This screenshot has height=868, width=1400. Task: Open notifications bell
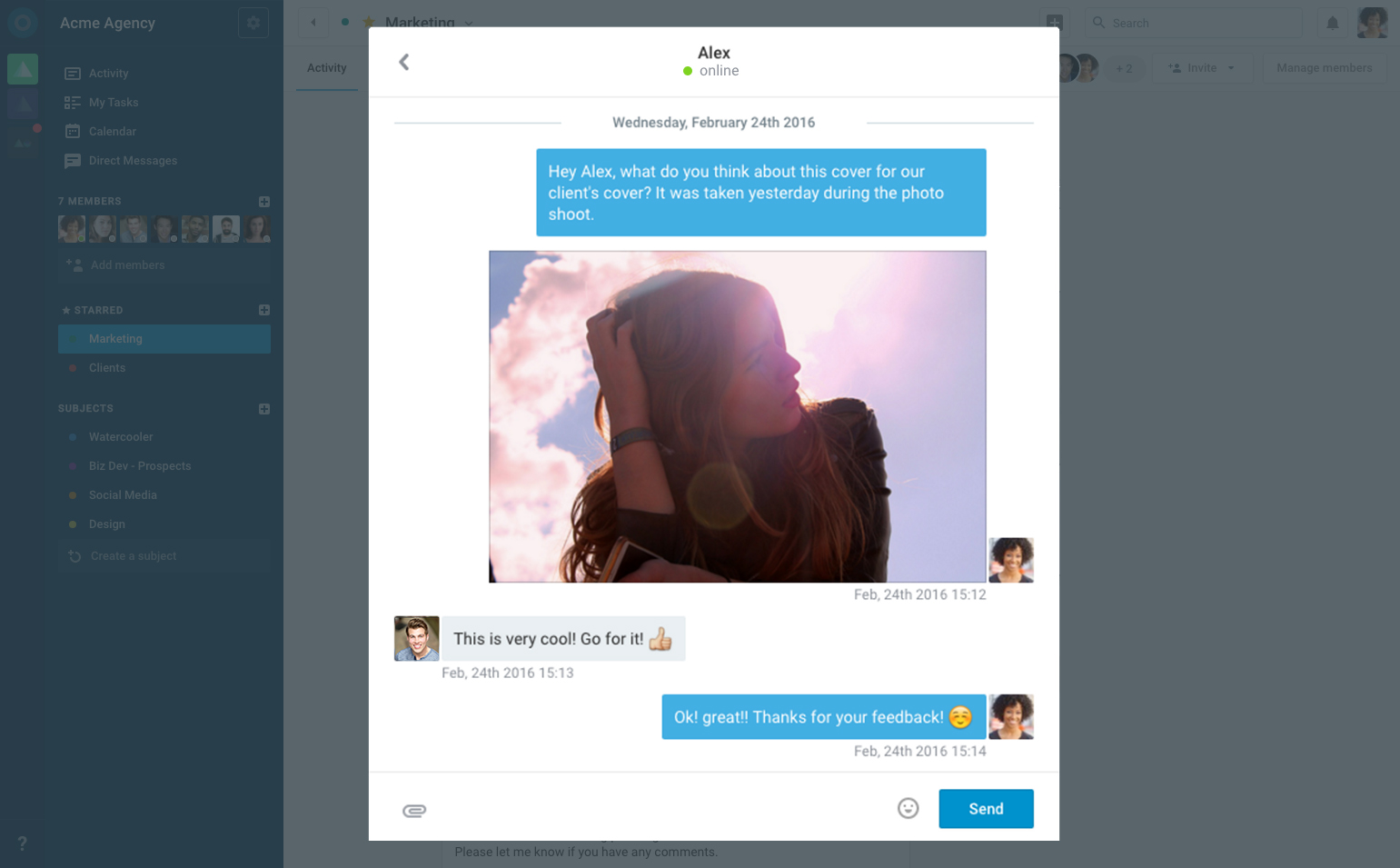[x=1332, y=23]
